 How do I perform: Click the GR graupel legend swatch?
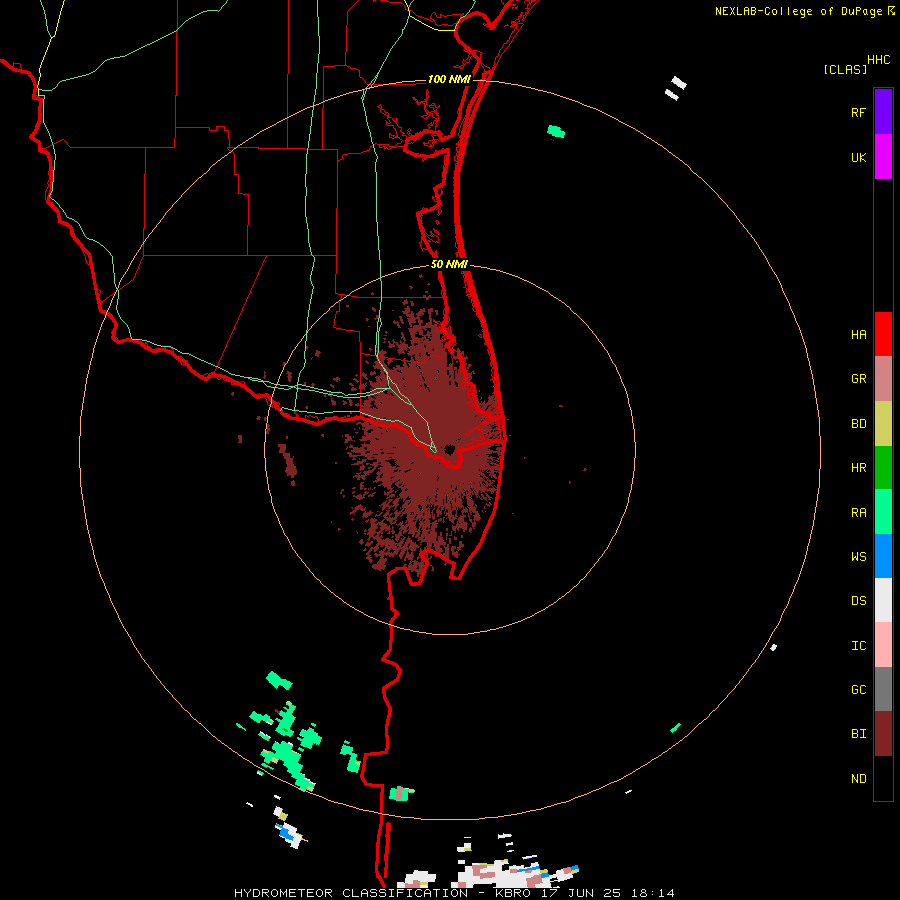click(x=883, y=378)
